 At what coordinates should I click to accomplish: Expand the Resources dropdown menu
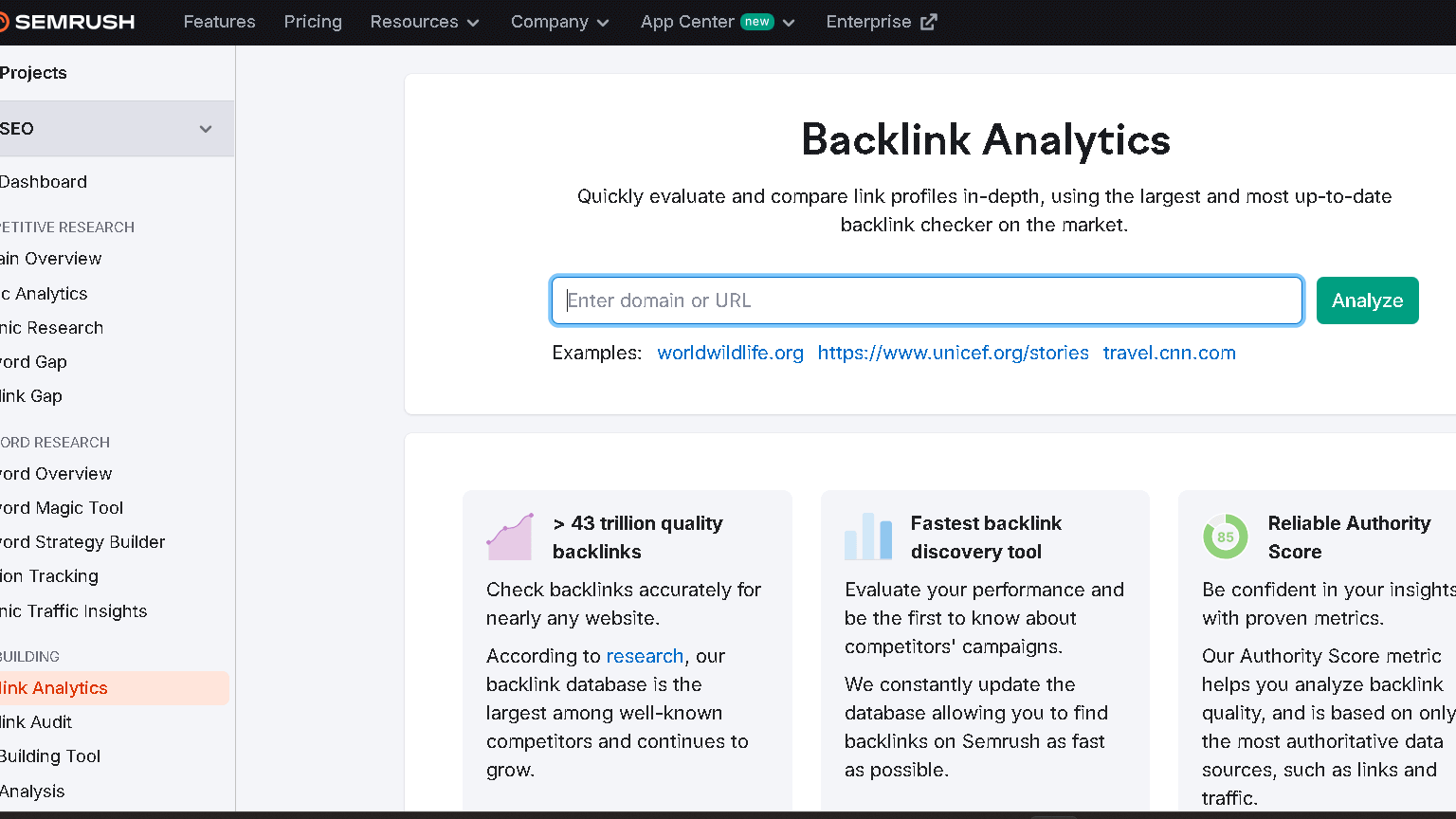point(425,22)
